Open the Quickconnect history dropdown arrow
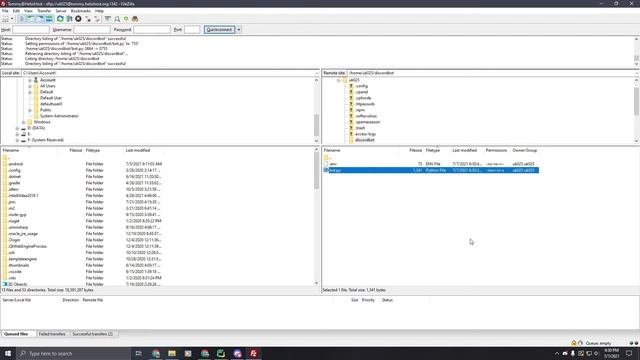 (239, 29)
